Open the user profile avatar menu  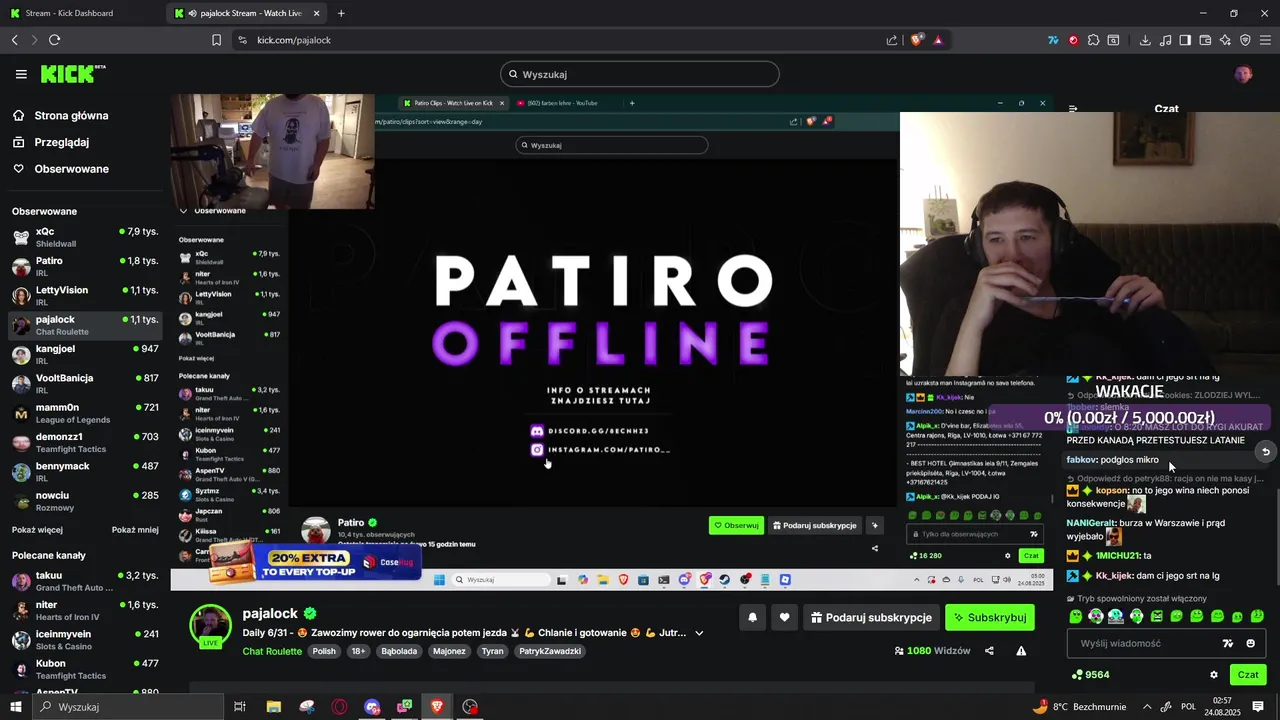(1243, 74)
